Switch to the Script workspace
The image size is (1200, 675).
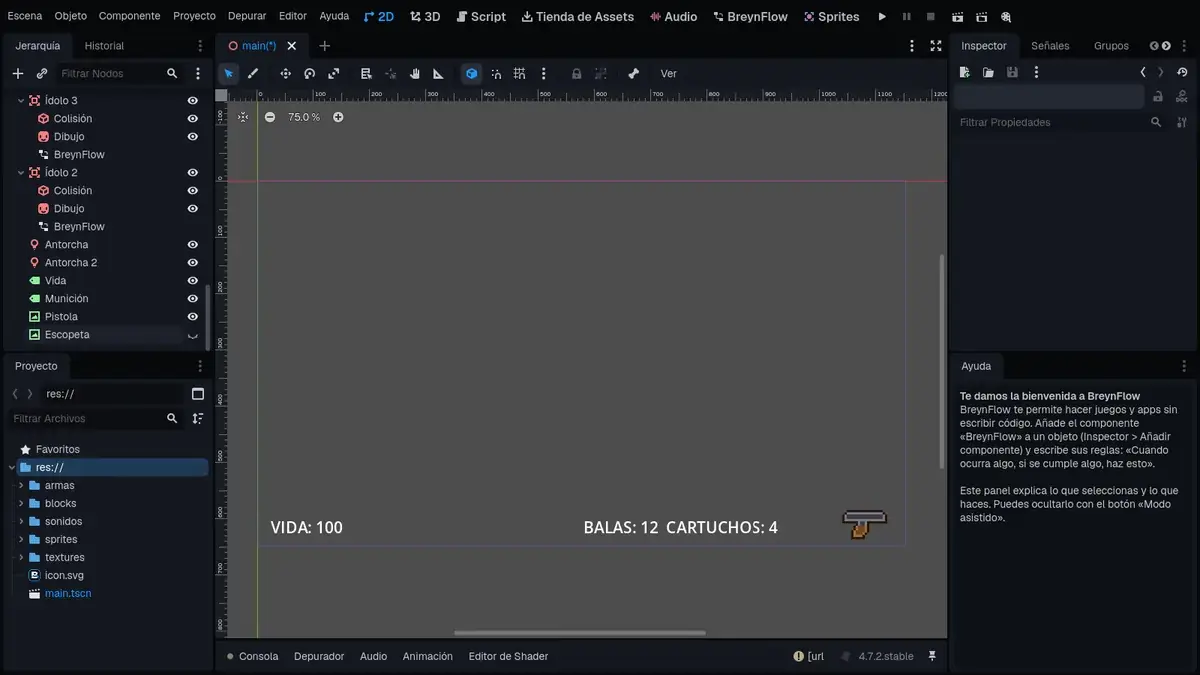tap(481, 17)
